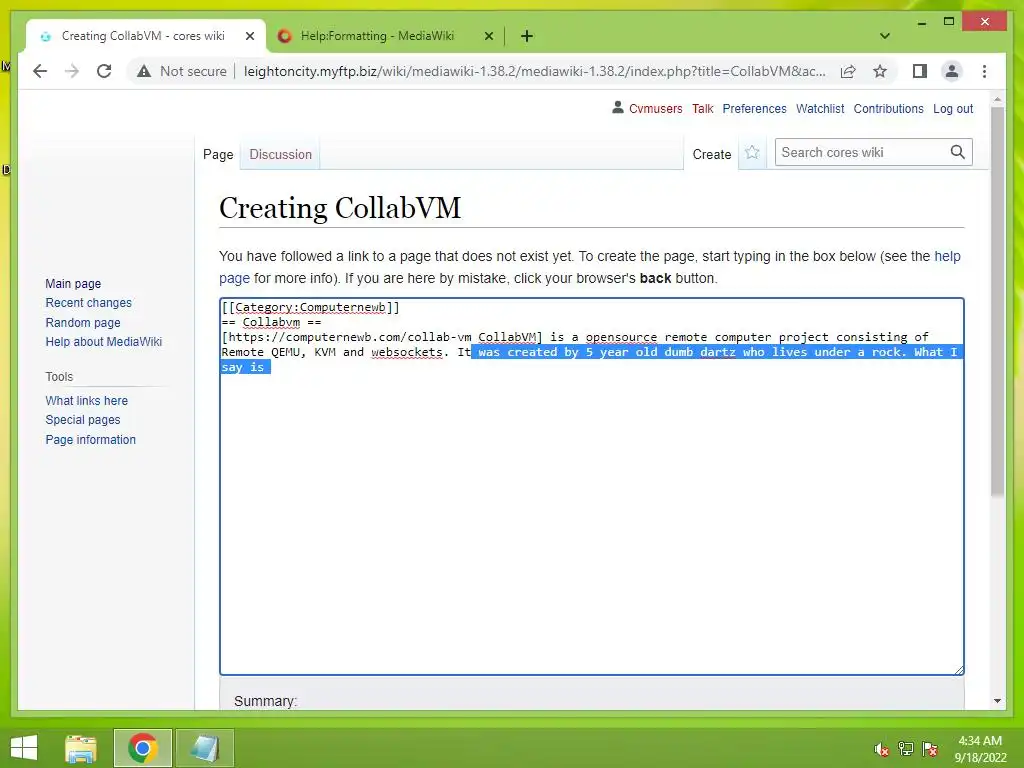Open Chrome three-dot menu

[984, 71]
